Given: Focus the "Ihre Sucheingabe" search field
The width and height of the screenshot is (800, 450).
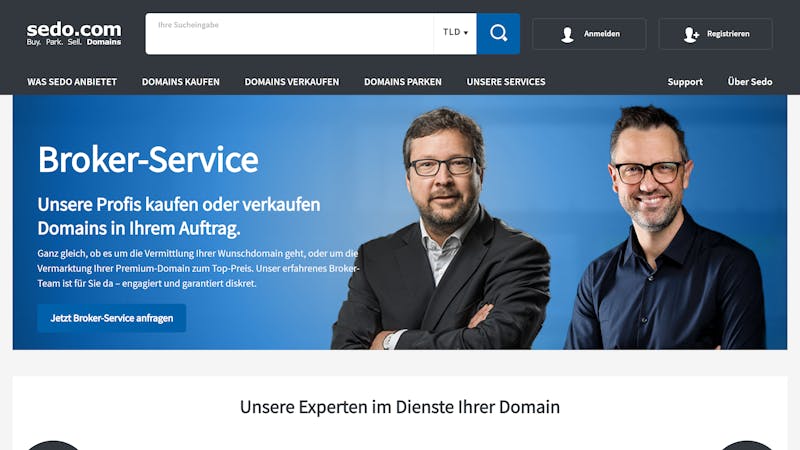Looking at the screenshot, I should coord(289,34).
